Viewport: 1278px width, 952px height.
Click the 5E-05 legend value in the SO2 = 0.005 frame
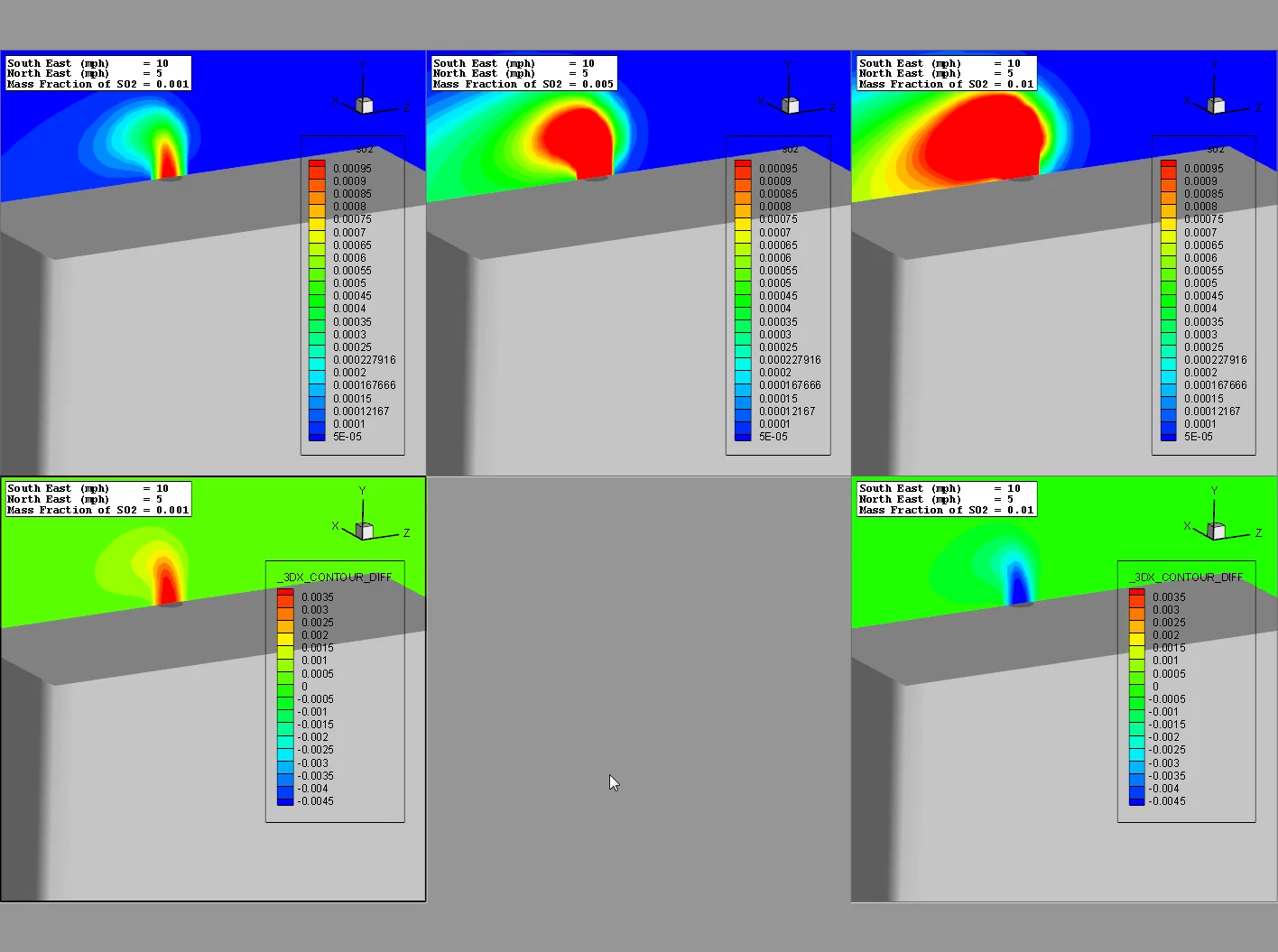point(773,437)
